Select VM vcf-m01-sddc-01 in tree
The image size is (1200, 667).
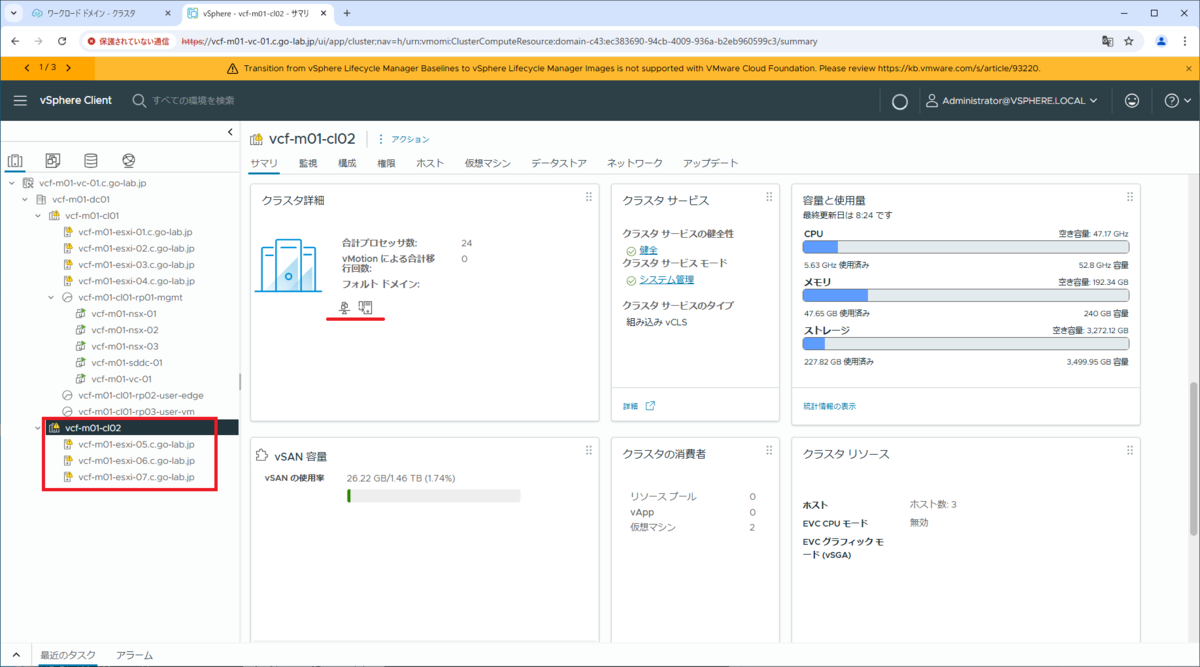[x=126, y=363]
